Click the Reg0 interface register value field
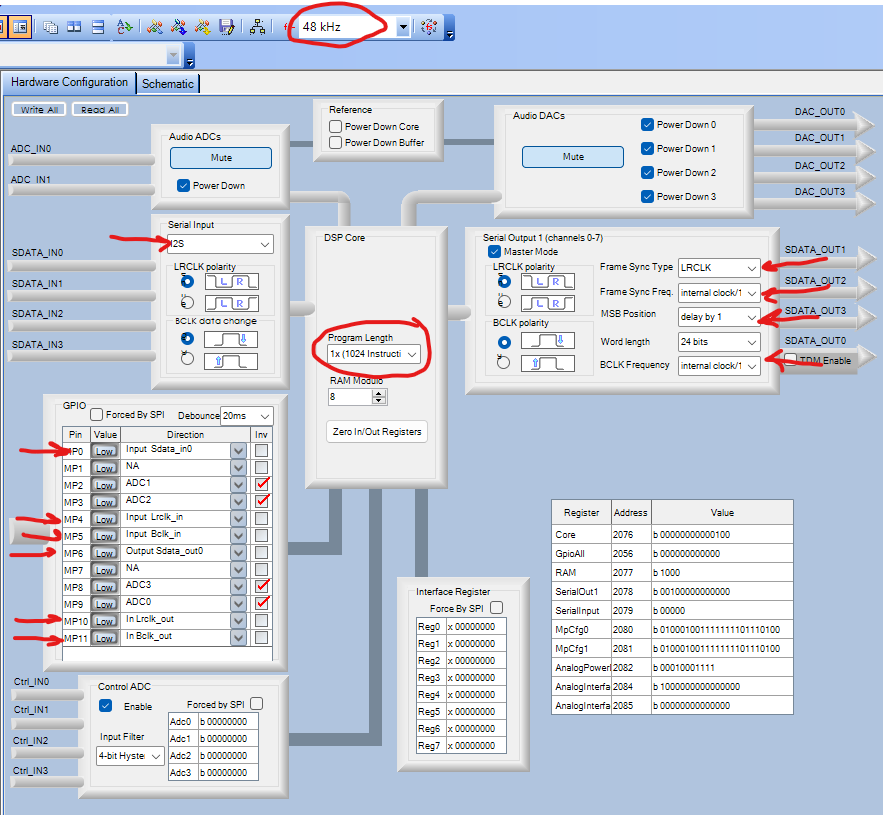The width and height of the screenshot is (883, 815). (476, 626)
